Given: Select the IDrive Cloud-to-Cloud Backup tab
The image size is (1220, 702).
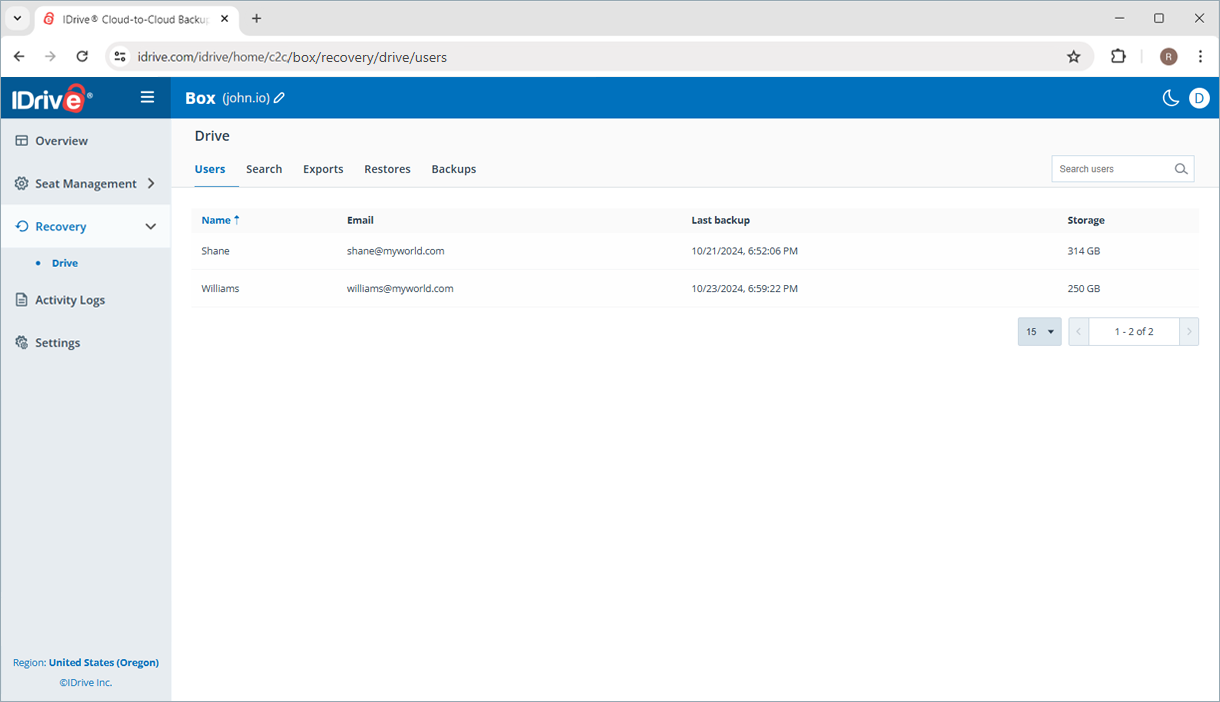Looking at the screenshot, I should coord(137,18).
